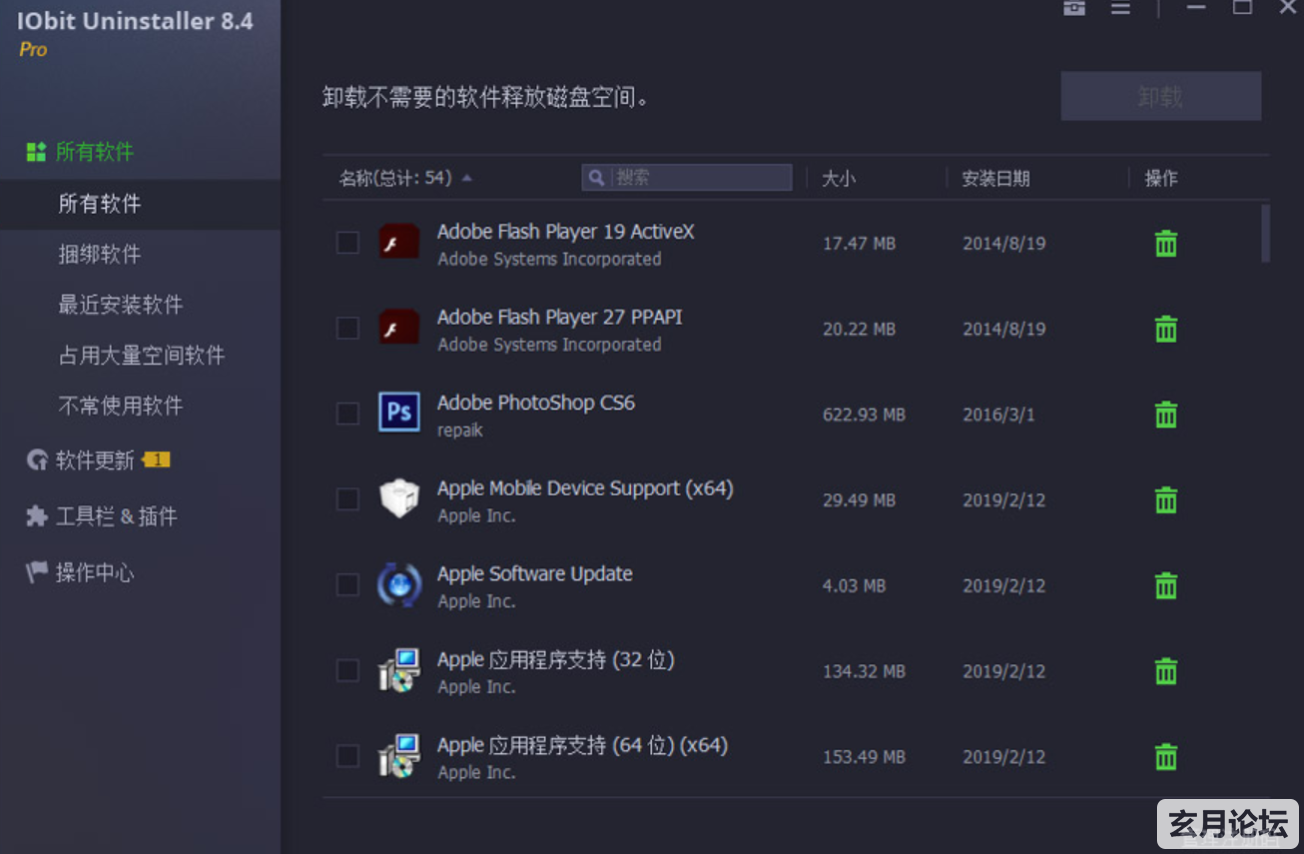Click the 622.93 MB size value
Viewport: 1304px width, 854px height.
tap(864, 414)
